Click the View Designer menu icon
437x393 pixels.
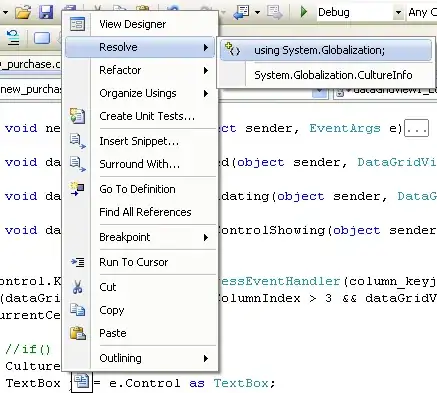[77, 24]
